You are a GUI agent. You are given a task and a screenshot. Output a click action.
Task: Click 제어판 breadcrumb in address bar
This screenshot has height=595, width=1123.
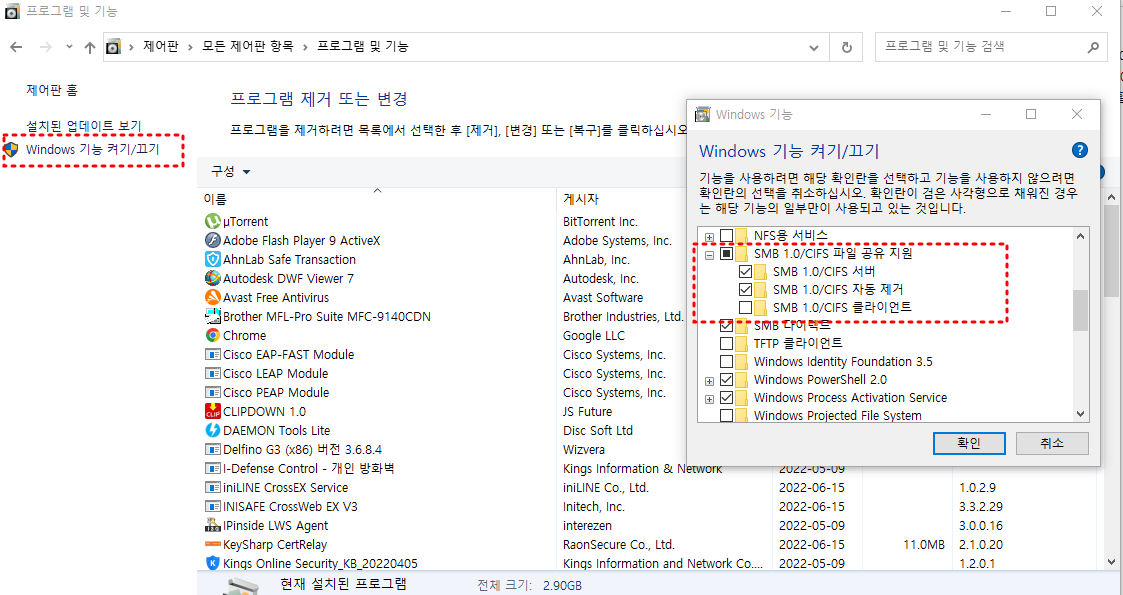160,47
